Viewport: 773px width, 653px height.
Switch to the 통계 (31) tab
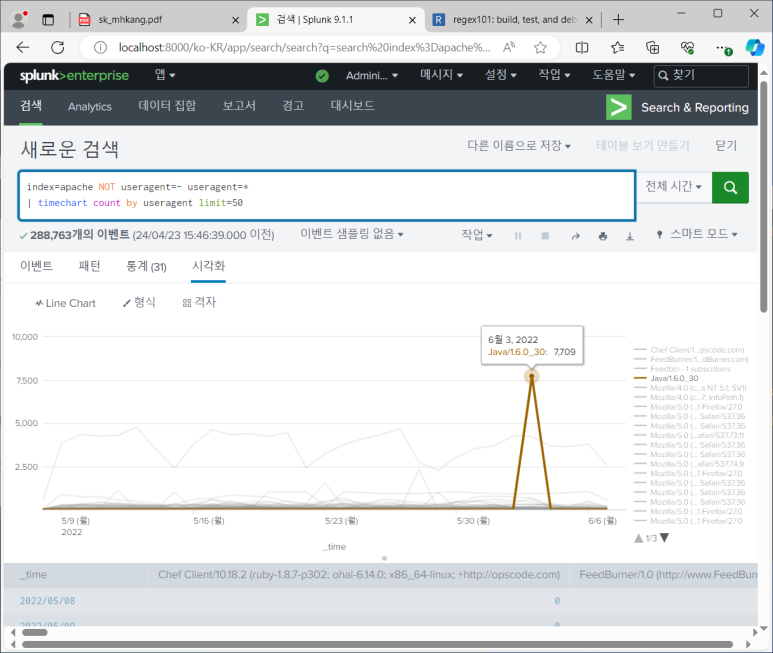pyautogui.click(x=146, y=267)
